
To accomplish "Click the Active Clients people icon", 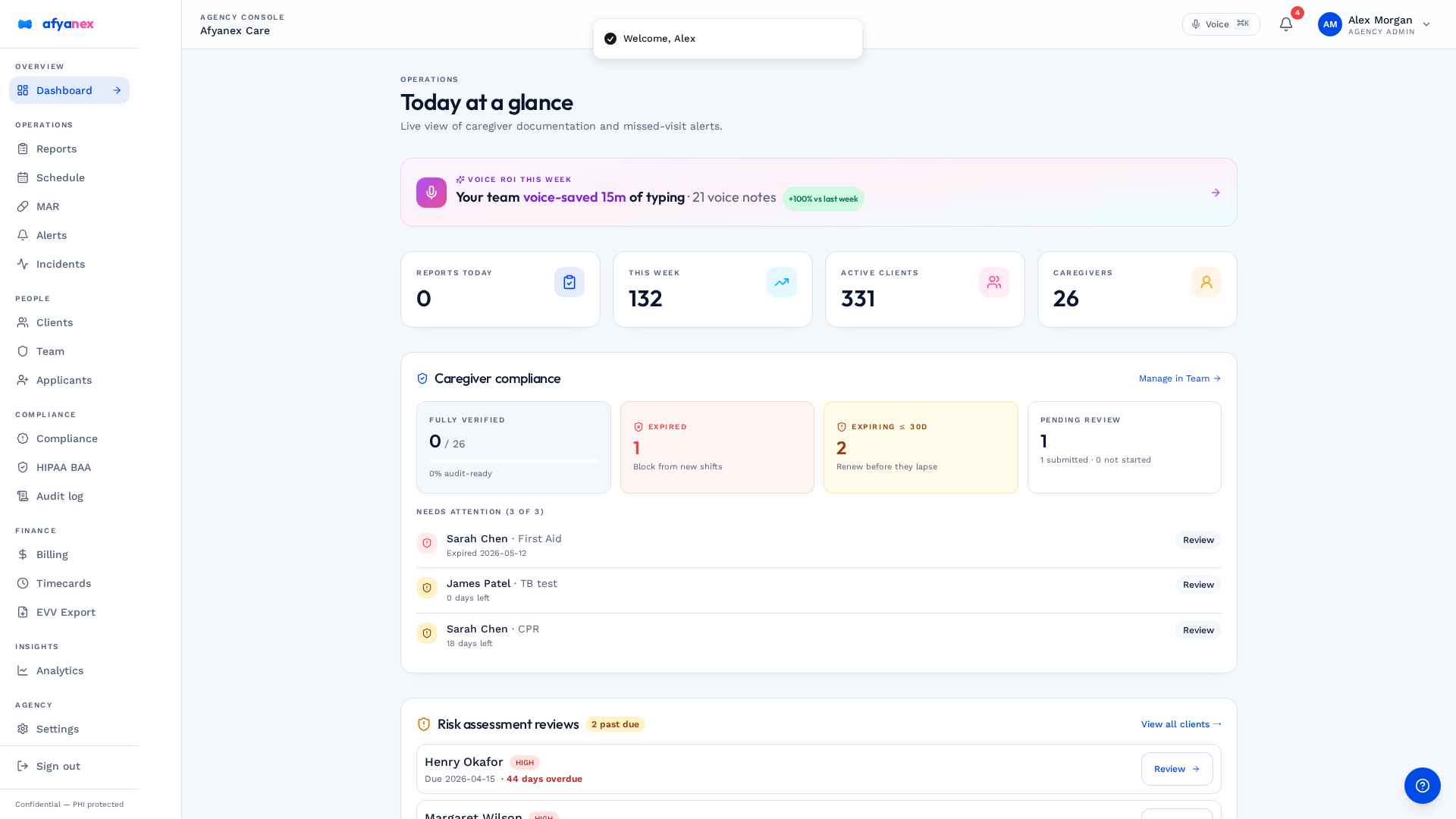I will 994,282.
